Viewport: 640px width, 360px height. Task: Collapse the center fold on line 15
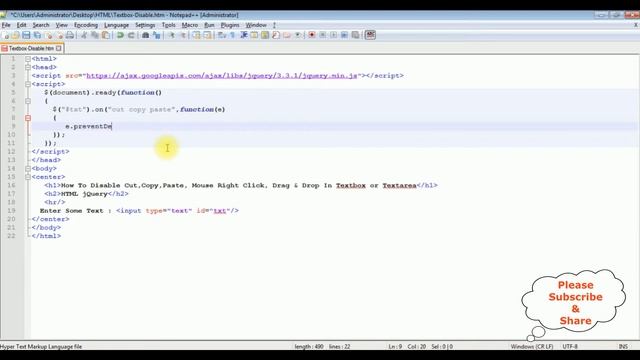[28, 177]
